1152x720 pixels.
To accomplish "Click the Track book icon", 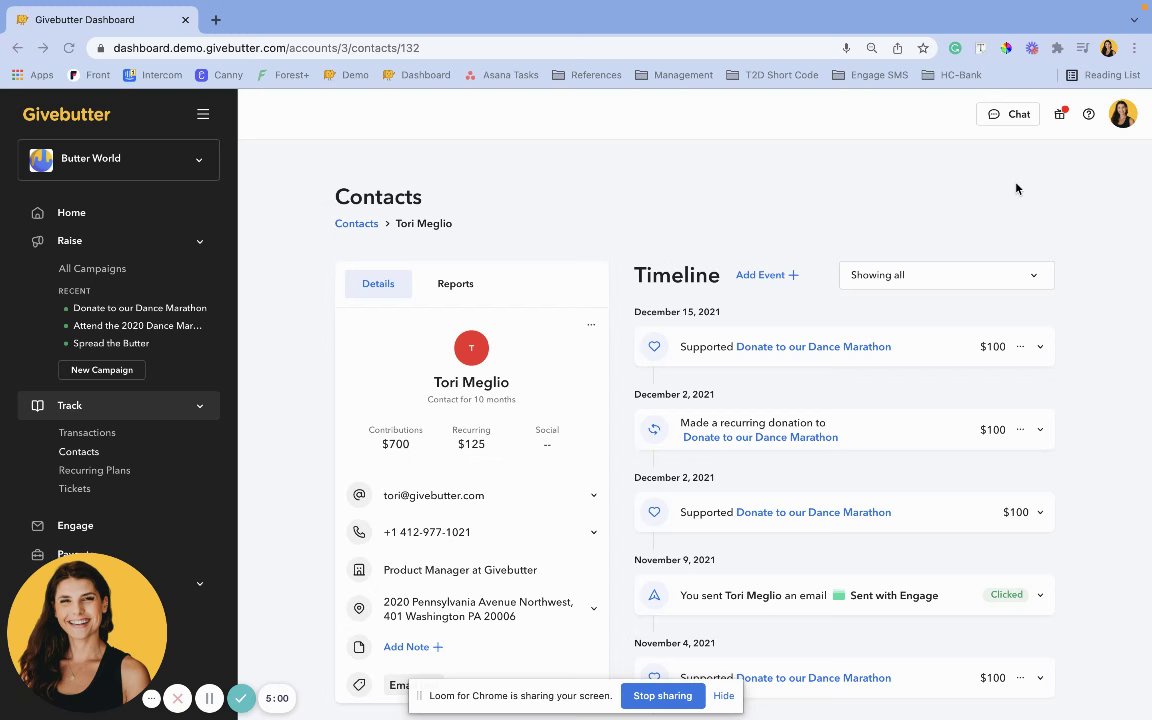I will [37, 406].
